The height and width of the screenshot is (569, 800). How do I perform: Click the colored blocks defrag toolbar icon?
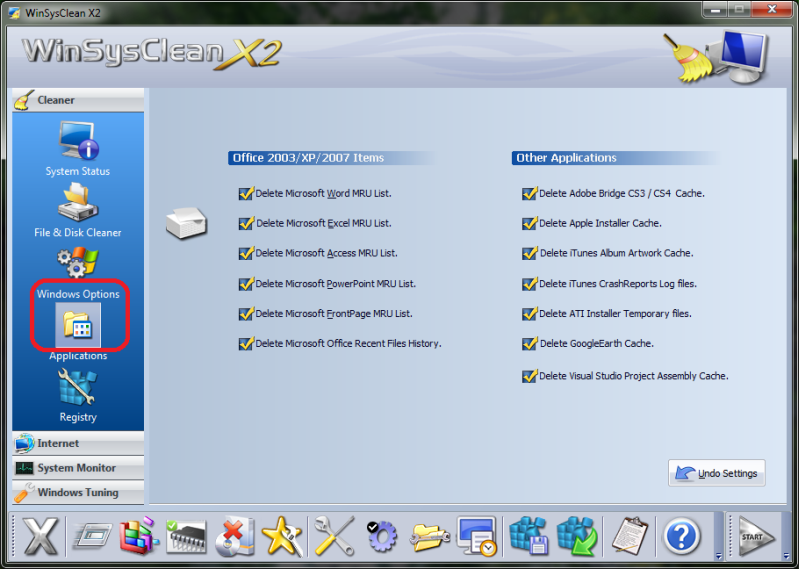click(138, 536)
